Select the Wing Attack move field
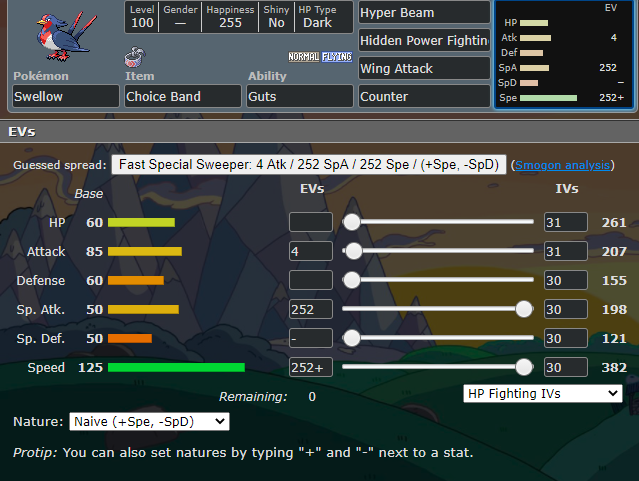Screen dimensions: 639x481 [x=424, y=68]
